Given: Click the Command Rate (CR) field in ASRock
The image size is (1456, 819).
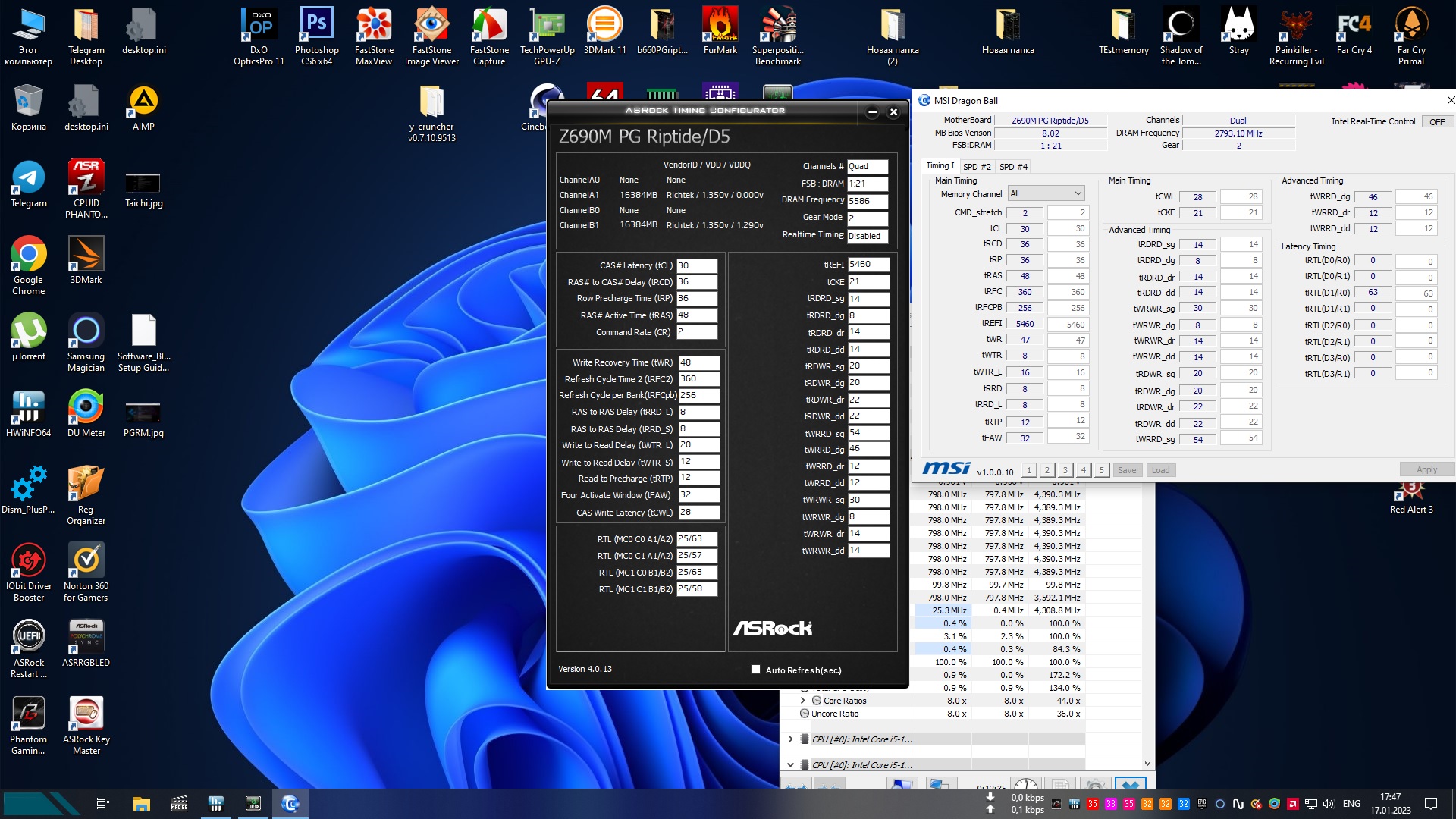Looking at the screenshot, I should tap(697, 332).
